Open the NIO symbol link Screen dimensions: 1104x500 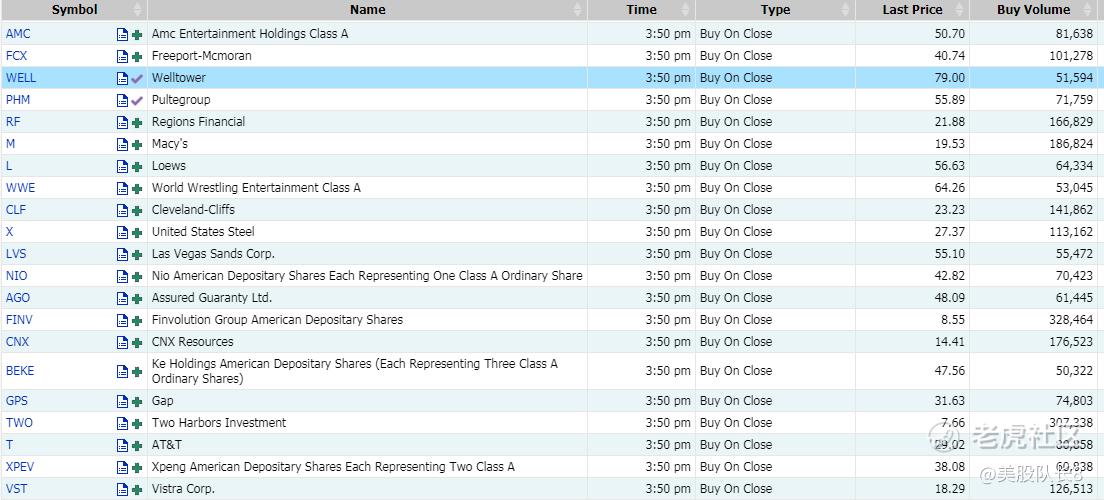(x=17, y=276)
